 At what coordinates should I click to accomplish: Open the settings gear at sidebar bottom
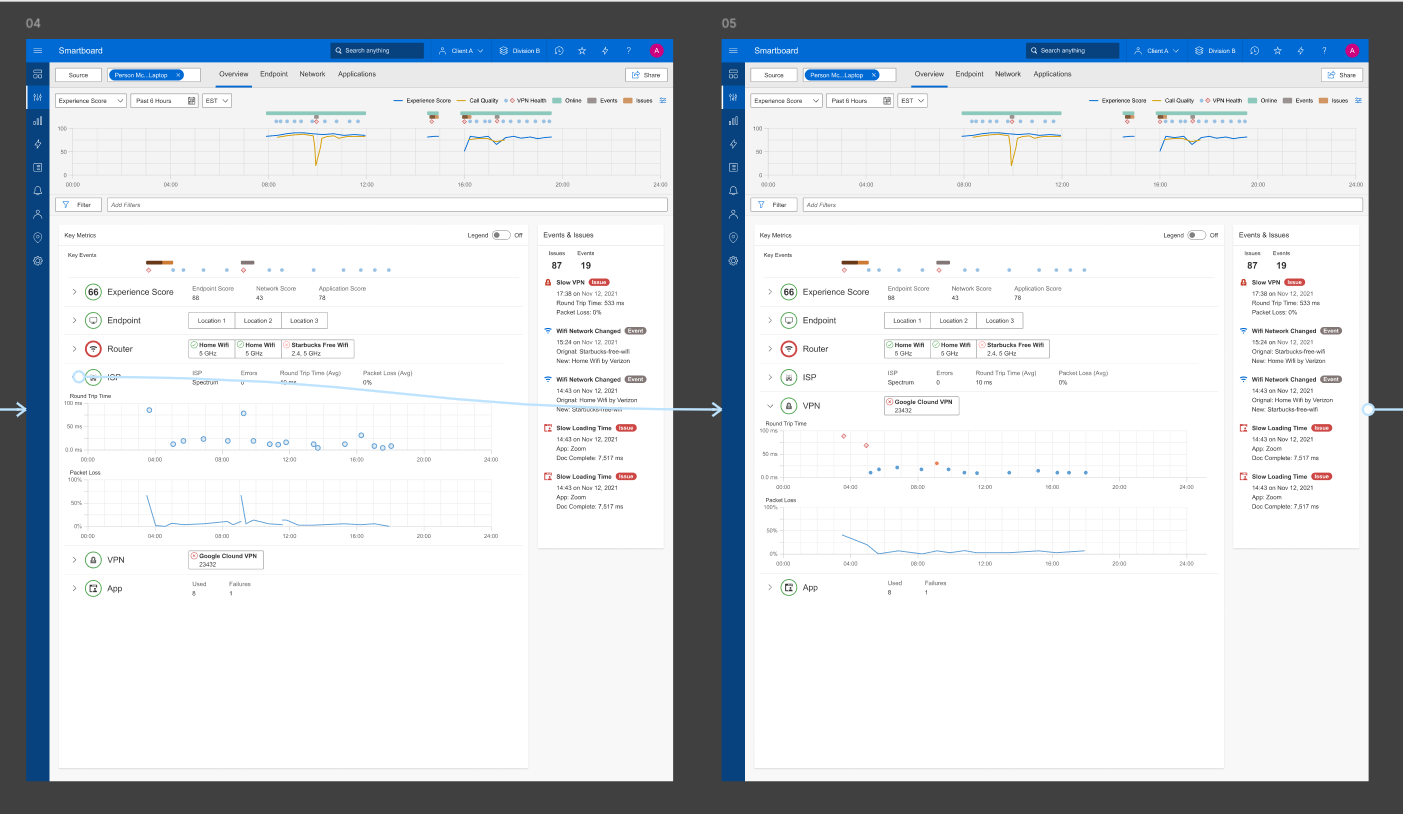coord(37,261)
